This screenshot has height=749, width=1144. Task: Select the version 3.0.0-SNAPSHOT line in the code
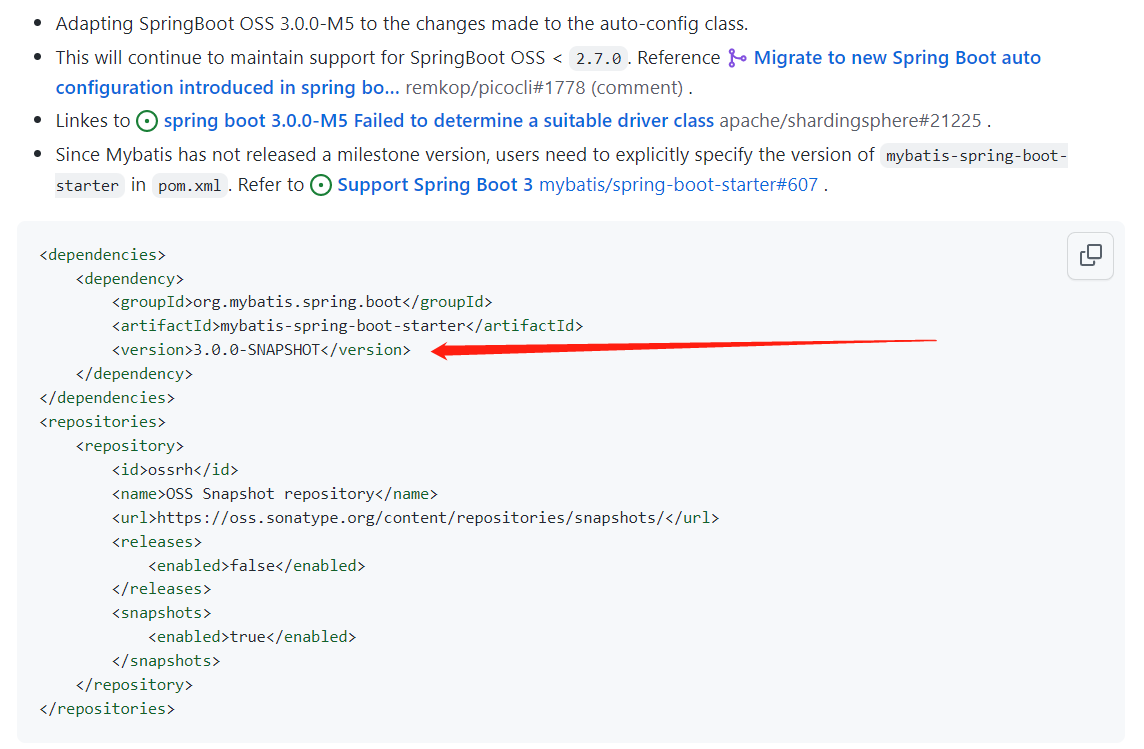point(261,349)
